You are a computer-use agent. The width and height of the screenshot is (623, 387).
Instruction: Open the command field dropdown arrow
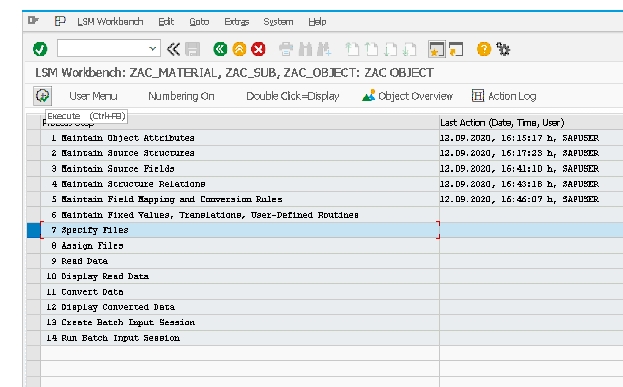[153, 48]
